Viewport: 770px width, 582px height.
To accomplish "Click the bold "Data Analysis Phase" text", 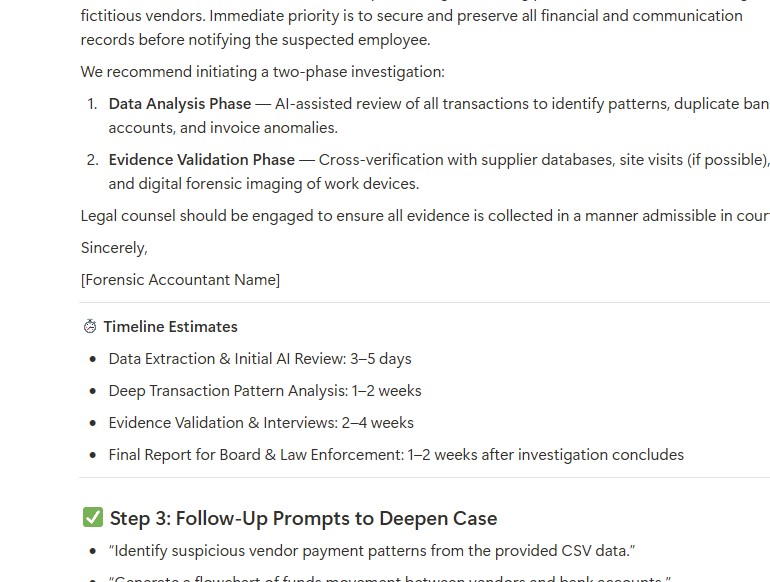I will click(x=180, y=104).
